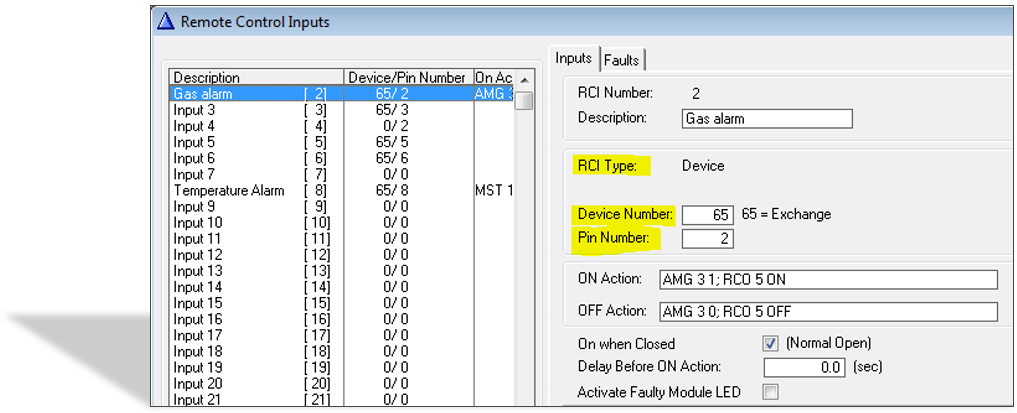Edit the OFF Action field

point(828,311)
